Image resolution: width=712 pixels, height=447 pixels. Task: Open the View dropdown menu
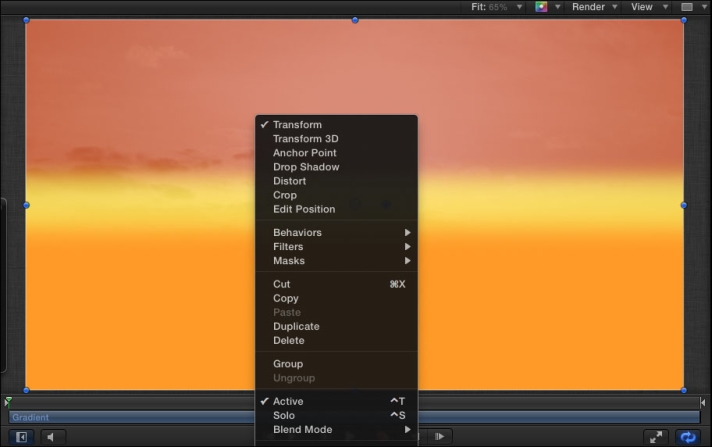tap(646, 7)
